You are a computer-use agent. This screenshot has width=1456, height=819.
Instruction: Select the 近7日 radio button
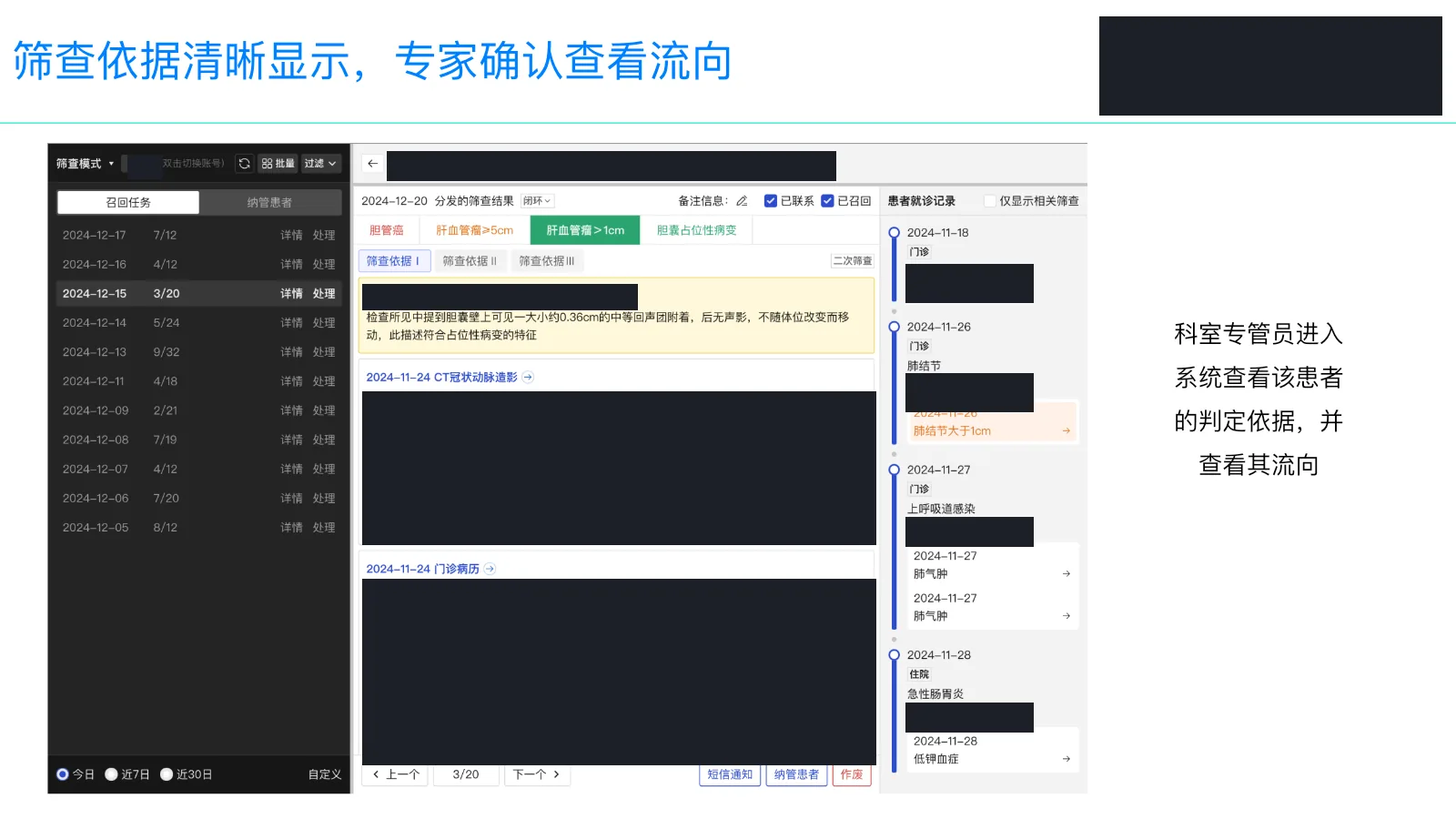click(112, 774)
